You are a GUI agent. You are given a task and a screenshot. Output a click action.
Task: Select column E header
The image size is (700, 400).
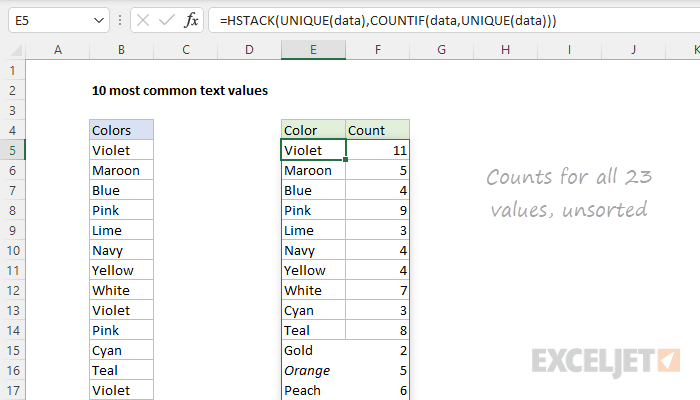[x=313, y=50]
